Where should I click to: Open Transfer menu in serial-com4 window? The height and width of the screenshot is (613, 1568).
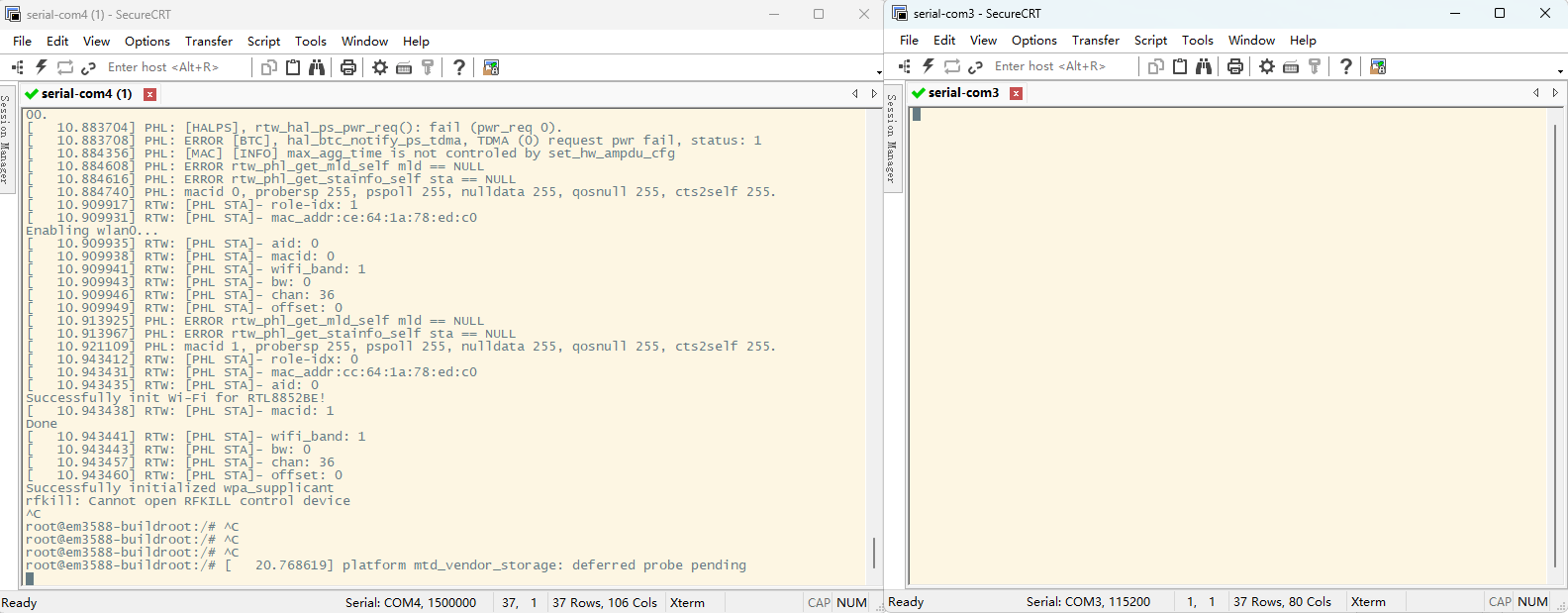[209, 42]
